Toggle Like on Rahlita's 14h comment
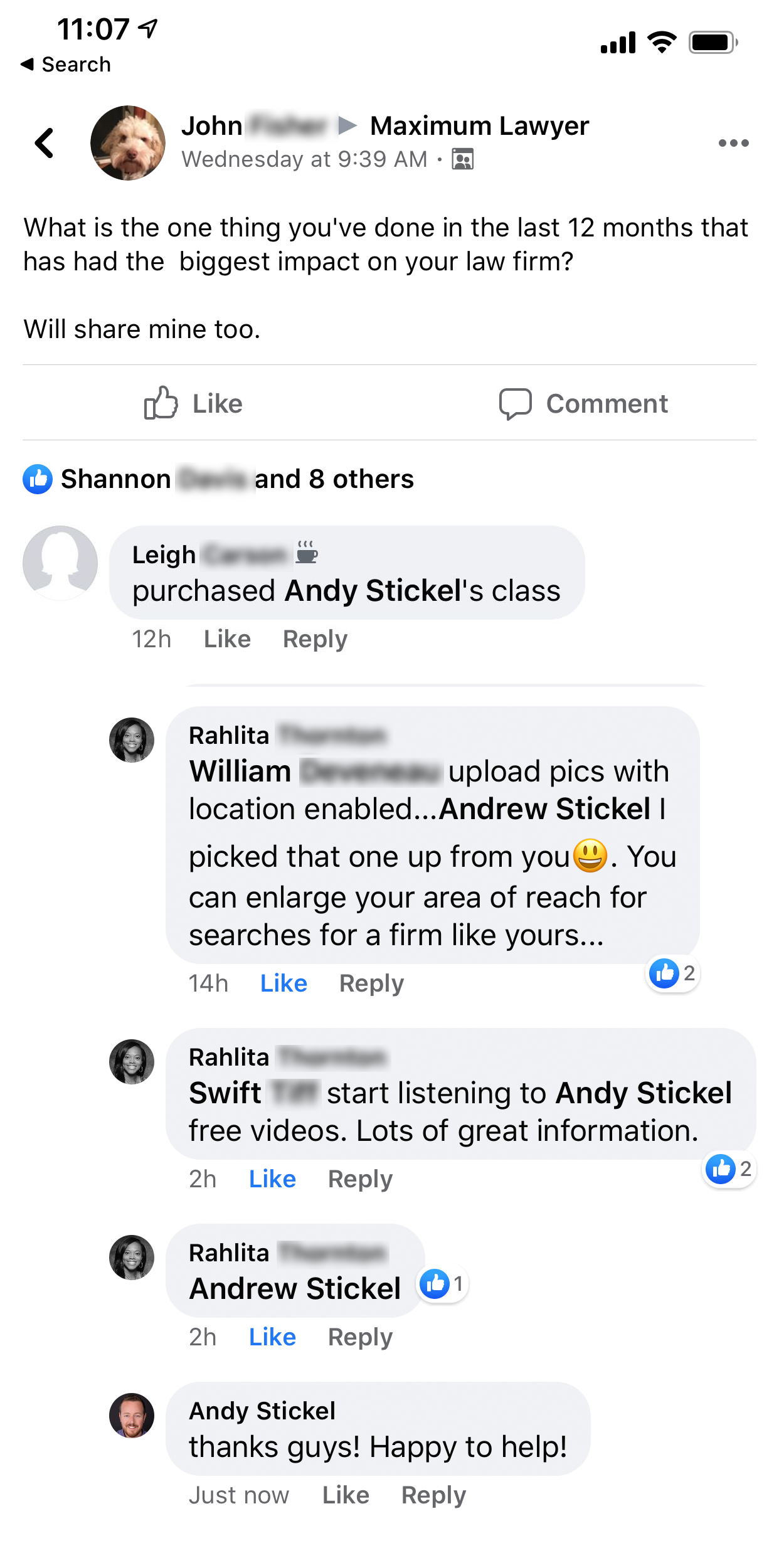Screen dimensions: 779x1568 [284, 983]
